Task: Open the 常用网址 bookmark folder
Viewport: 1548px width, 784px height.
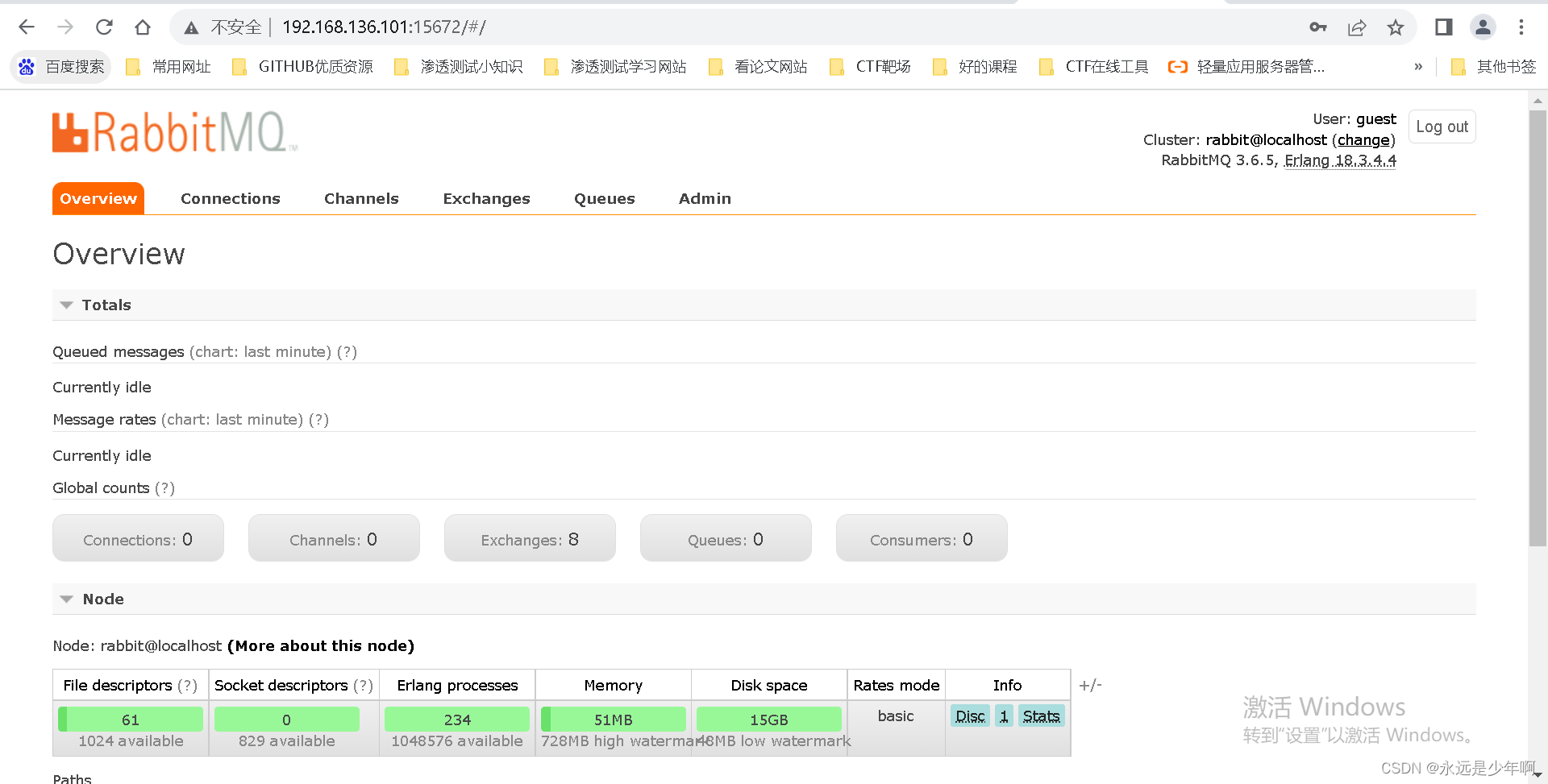Action: (169, 67)
